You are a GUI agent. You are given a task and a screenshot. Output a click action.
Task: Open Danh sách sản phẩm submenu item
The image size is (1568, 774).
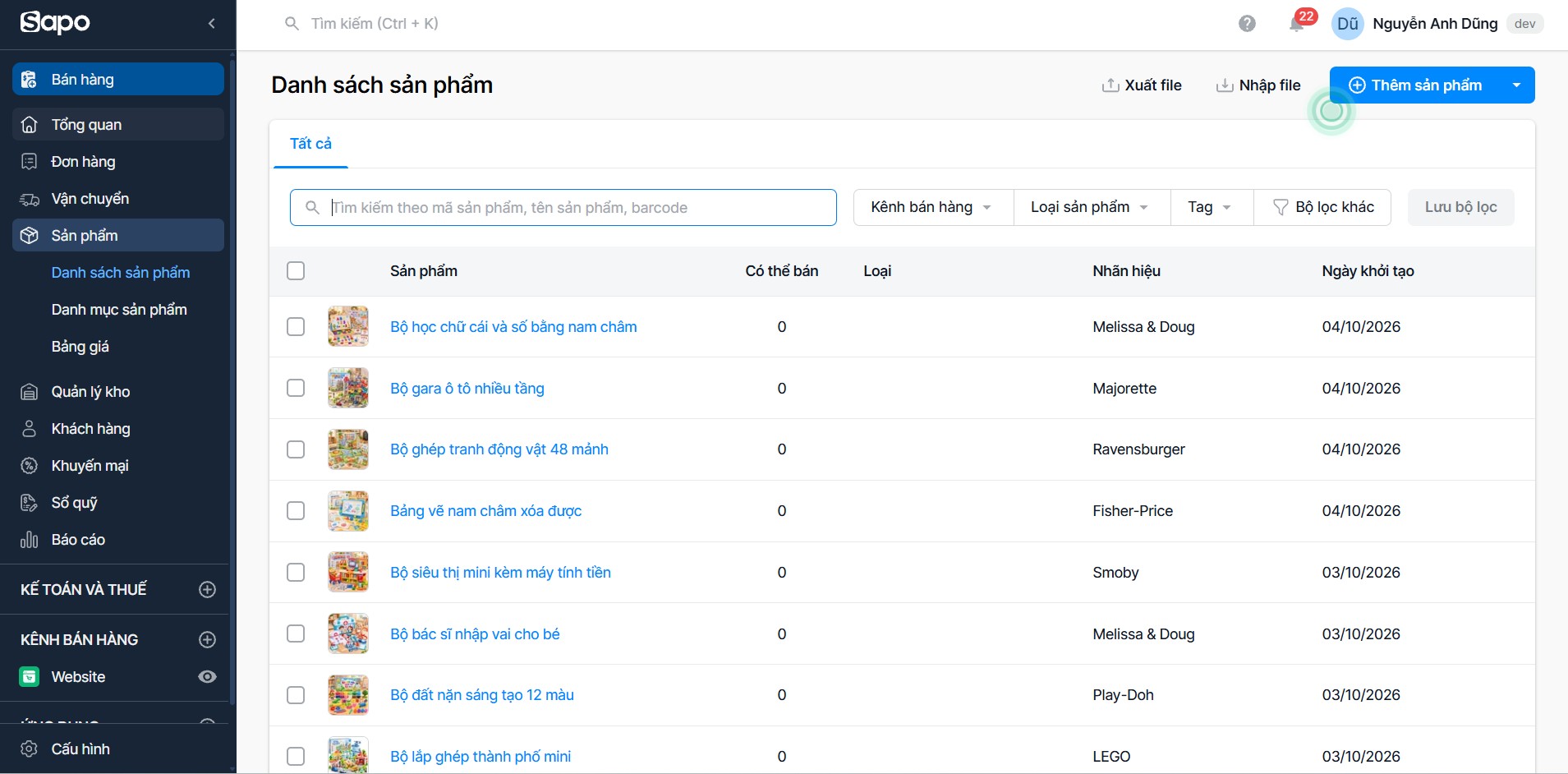click(121, 273)
